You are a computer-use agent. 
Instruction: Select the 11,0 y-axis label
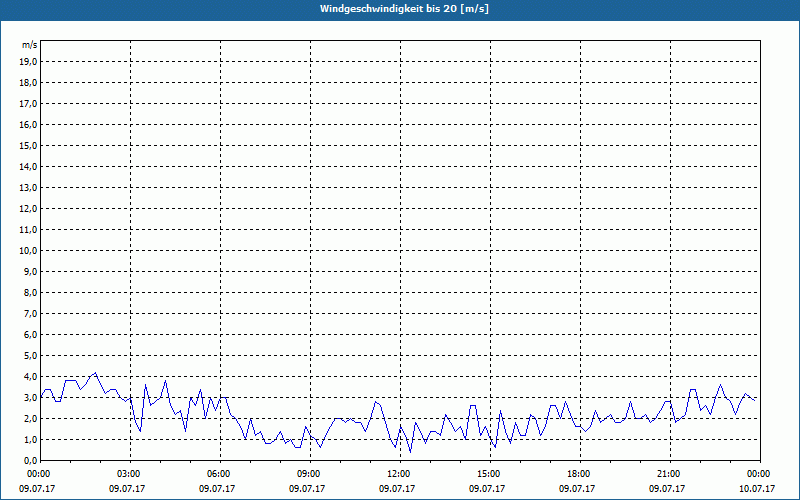coord(28,230)
